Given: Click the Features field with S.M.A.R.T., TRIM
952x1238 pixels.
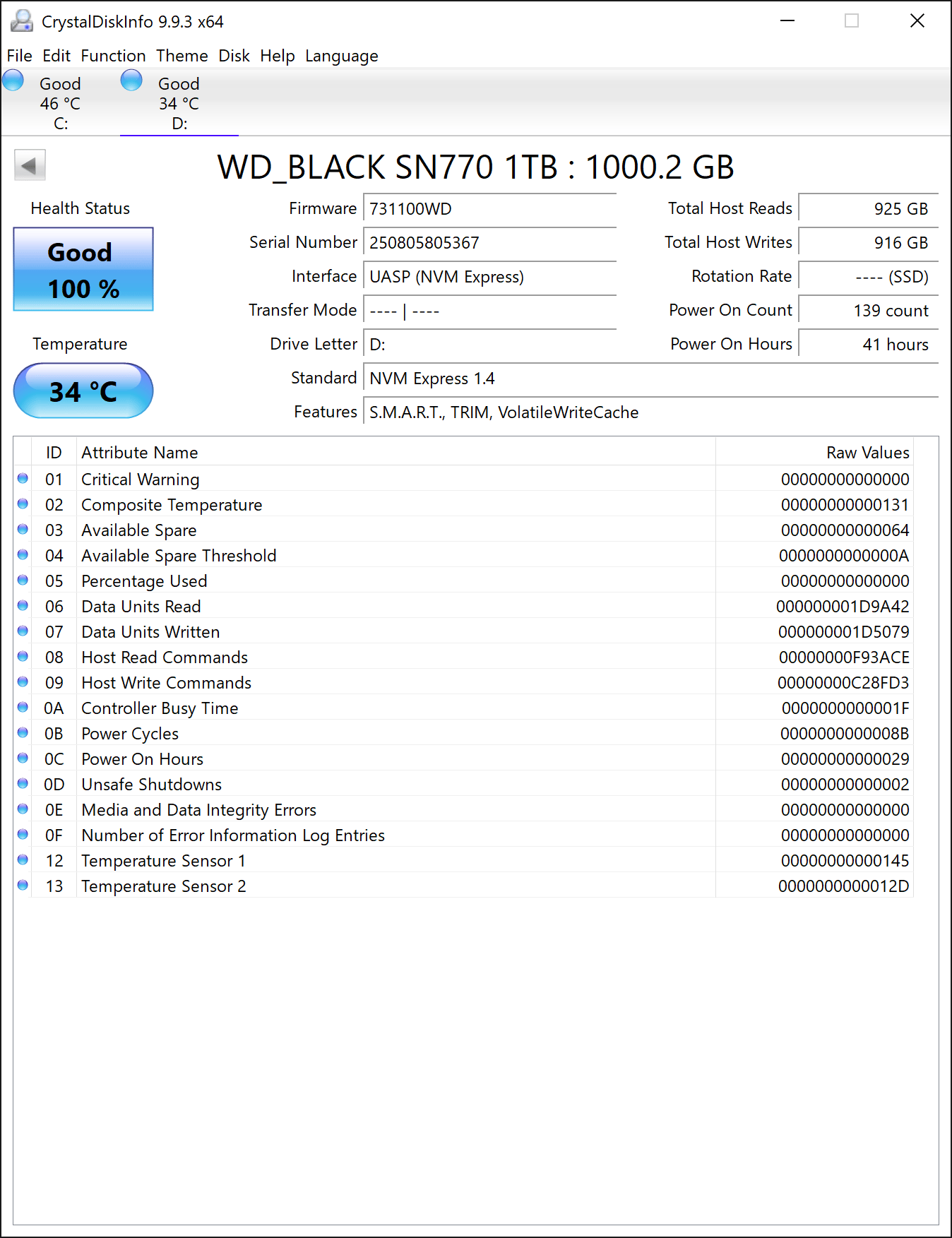Looking at the screenshot, I should [651, 412].
